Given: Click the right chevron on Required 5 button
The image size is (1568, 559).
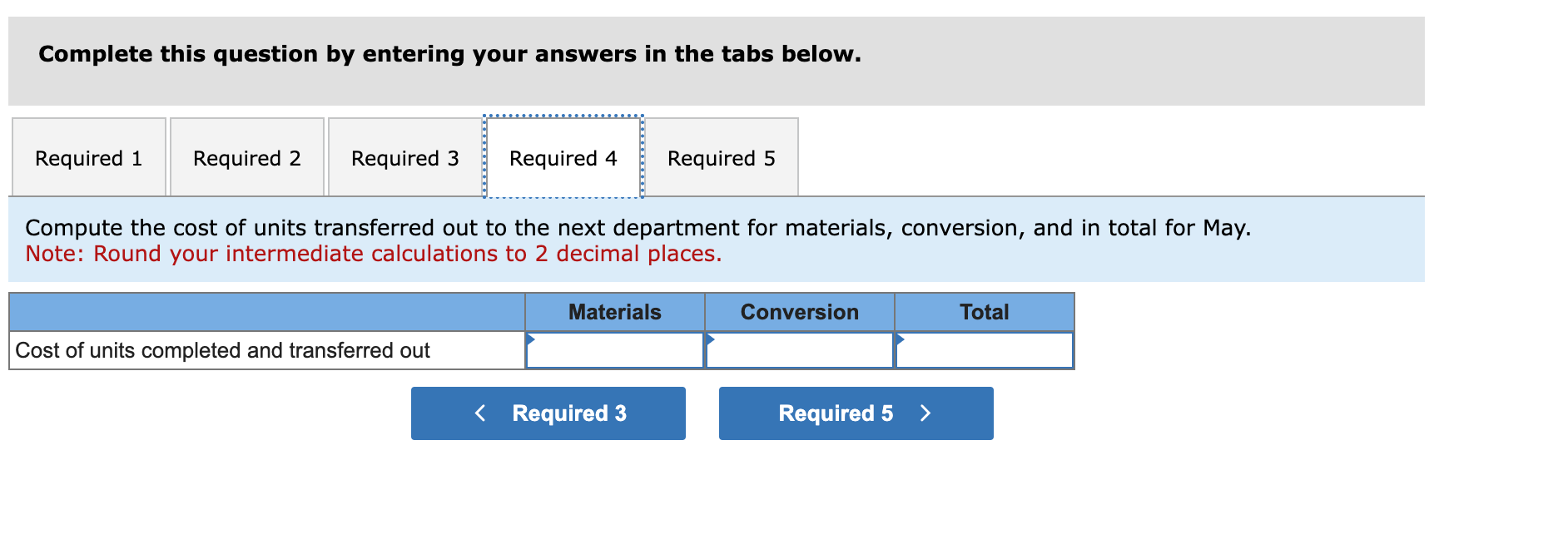Looking at the screenshot, I should click(x=925, y=413).
